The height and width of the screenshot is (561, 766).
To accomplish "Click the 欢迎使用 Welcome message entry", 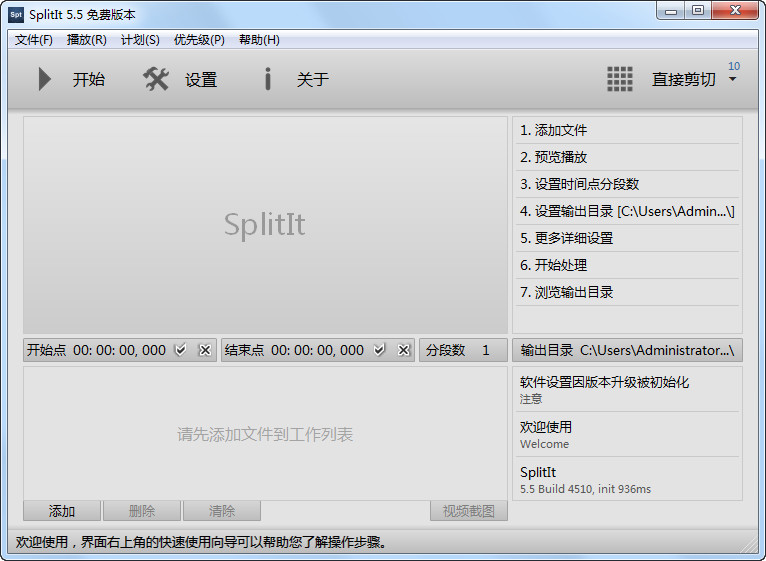I will pyautogui.click(x=627, y=434).
